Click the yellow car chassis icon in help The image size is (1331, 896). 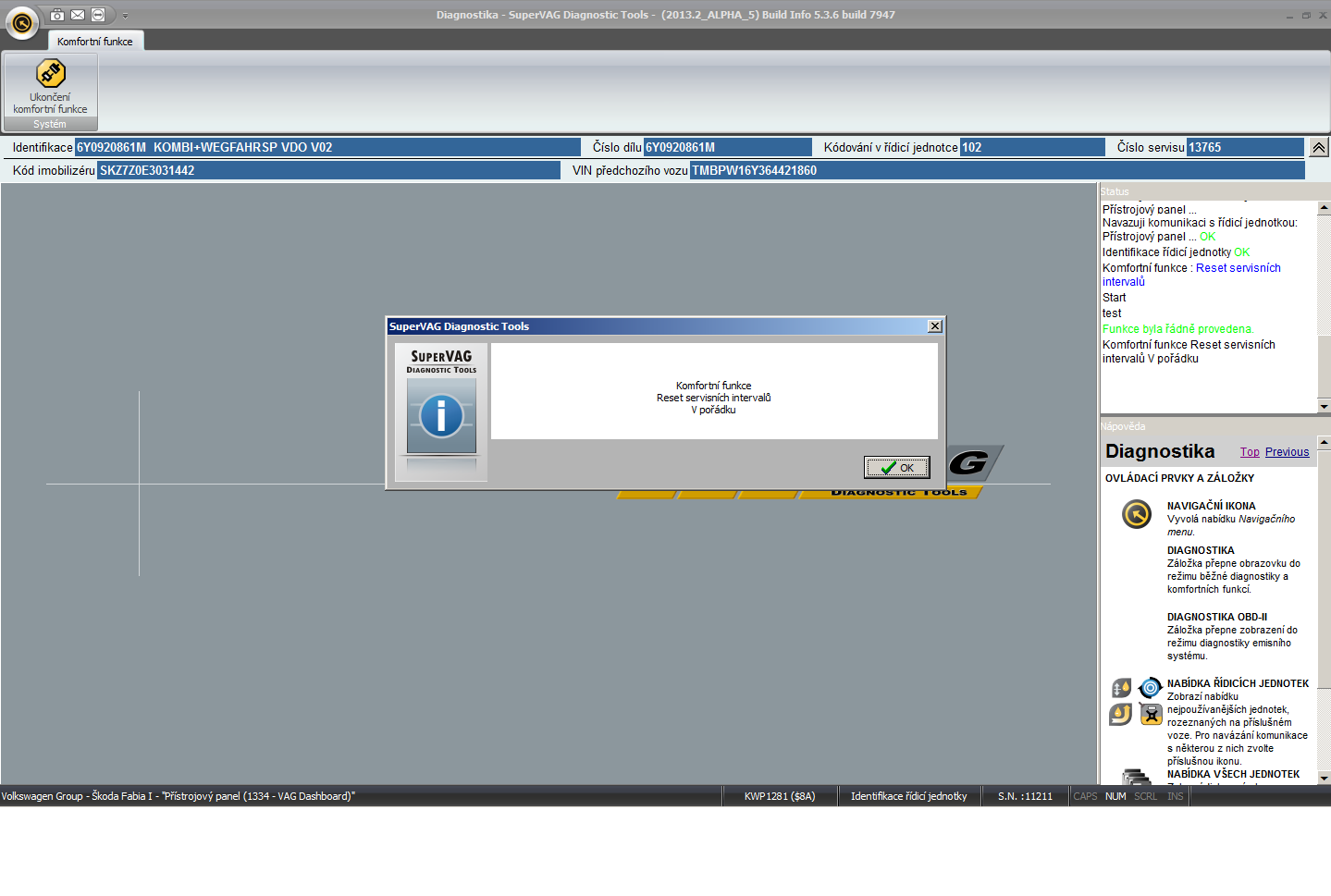1151,714
